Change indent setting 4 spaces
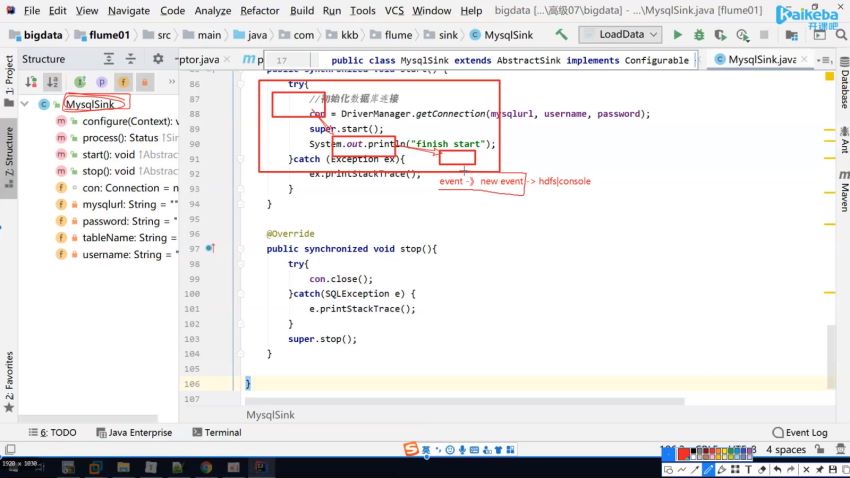The width and height of the screenshot is (850, 478). coord(785,449)
